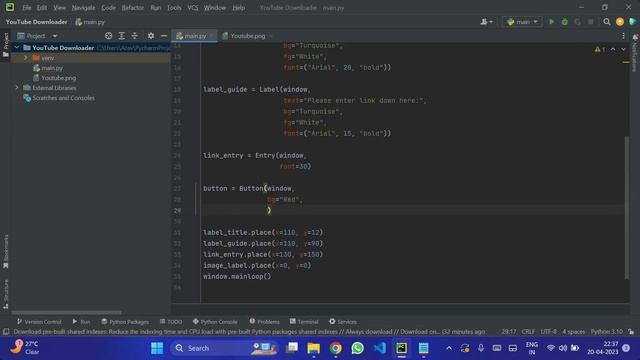
Task: Expand the venv folder
Action: [x=26, y=58]
